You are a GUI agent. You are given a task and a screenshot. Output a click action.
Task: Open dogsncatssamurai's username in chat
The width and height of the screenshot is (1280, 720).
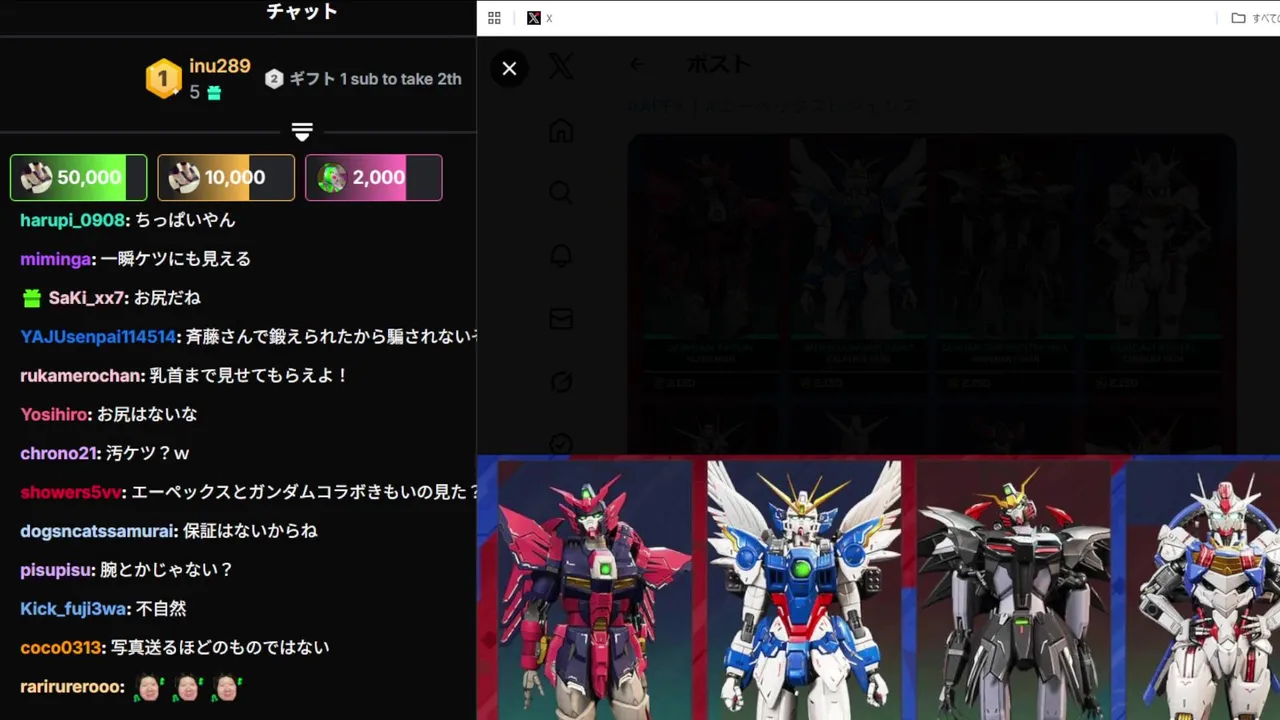(x=98, y=531)
